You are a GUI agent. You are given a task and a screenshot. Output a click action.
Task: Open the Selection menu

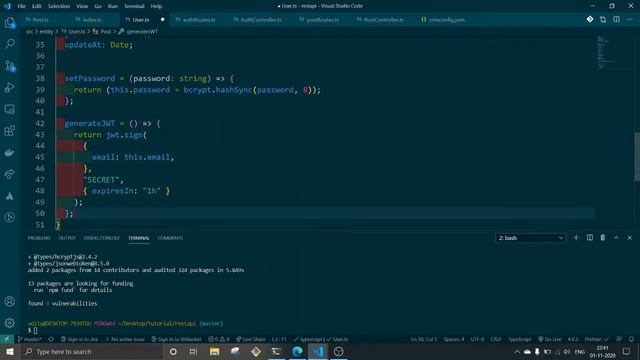tap(59, 6)
